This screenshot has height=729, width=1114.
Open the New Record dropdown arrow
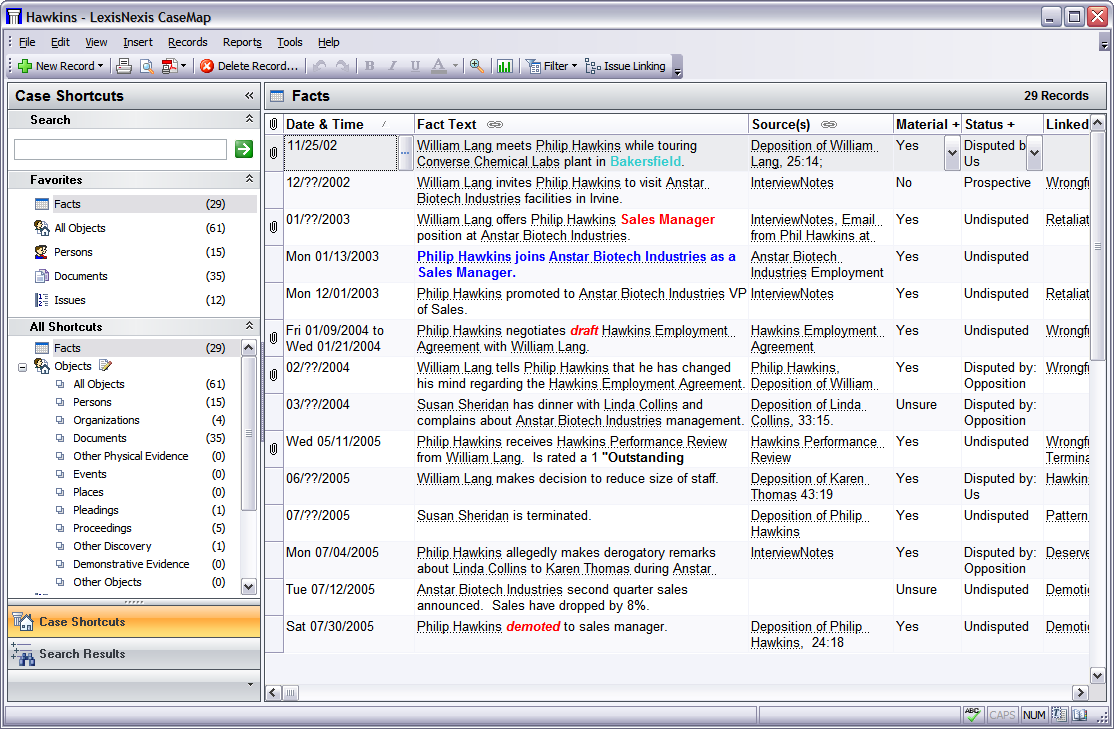coord(101,66)
